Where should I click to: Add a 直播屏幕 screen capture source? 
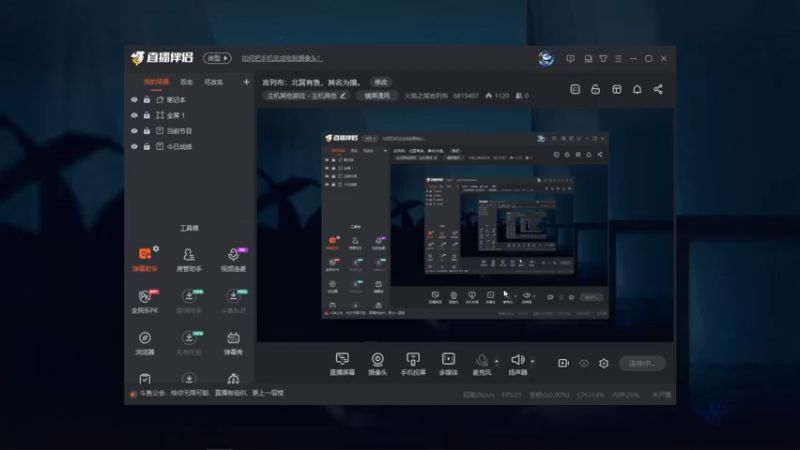pos(342,364)
